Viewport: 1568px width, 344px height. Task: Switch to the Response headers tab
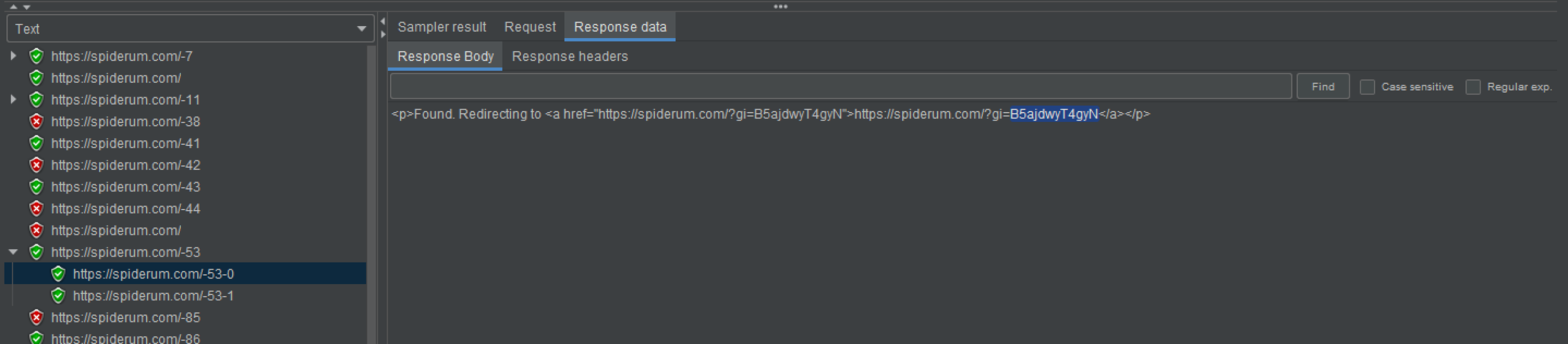(x=570, y=56)
